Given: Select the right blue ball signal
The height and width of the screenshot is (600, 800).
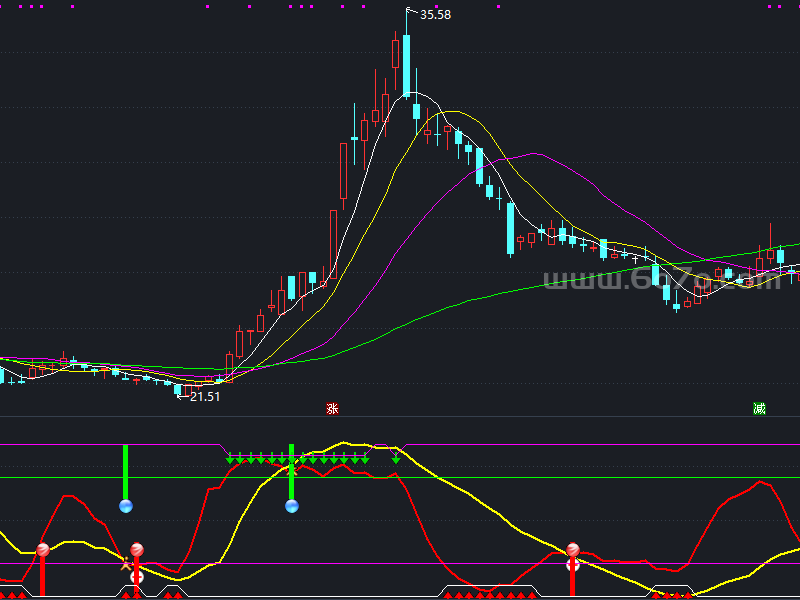Looking at the screenshot, I should click(x=292, y=506).
